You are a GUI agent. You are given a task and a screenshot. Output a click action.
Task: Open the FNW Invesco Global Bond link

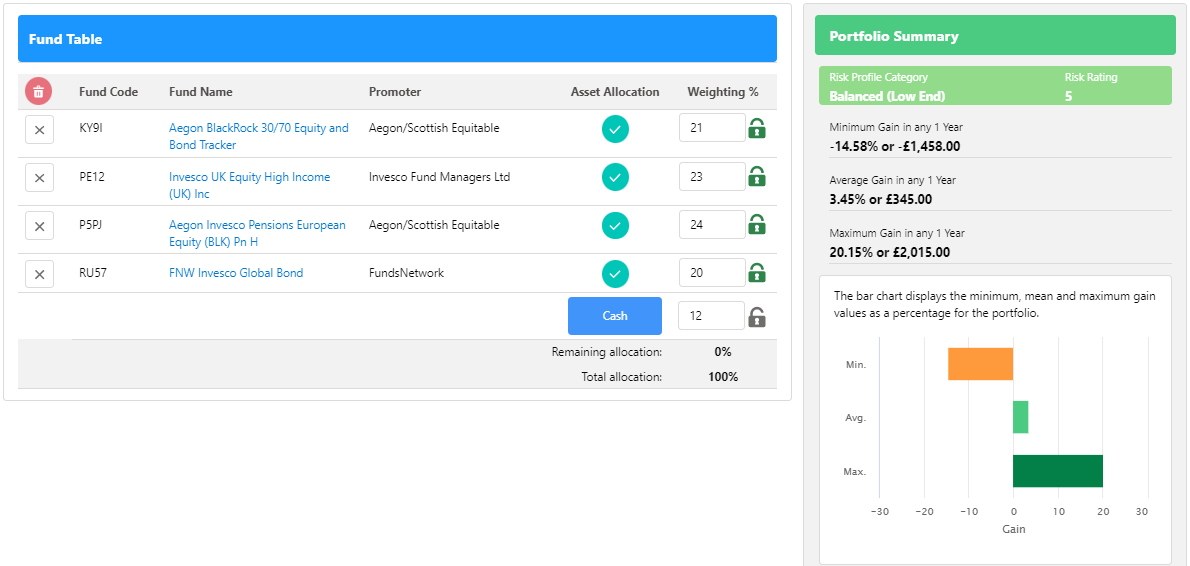236,273
